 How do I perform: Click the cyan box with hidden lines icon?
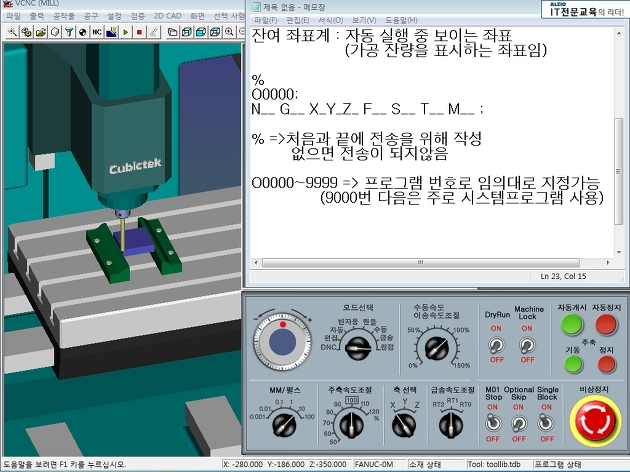(215, 32)
